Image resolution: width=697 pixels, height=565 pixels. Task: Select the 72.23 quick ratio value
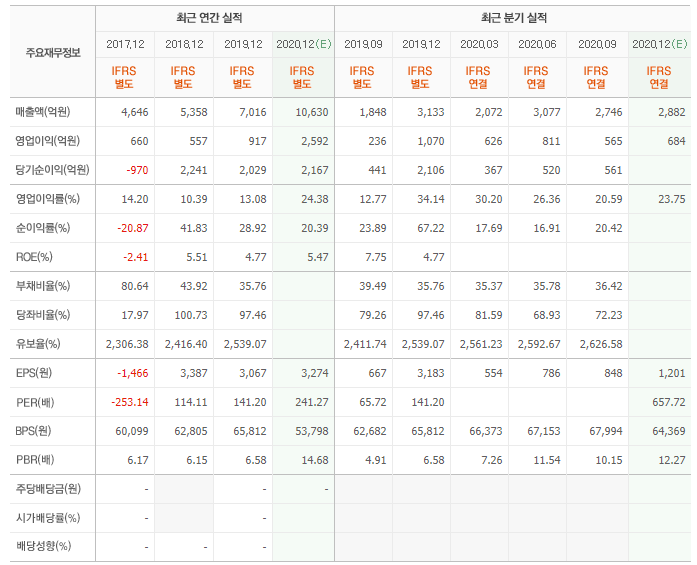(x=609, y=315)
